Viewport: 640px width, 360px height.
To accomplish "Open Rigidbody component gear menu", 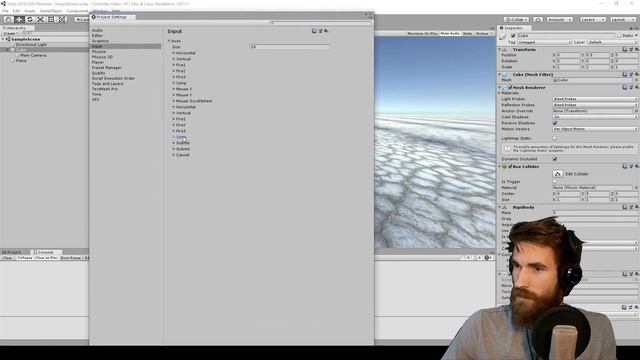I will pyautogui.click(x=636, y=207).
